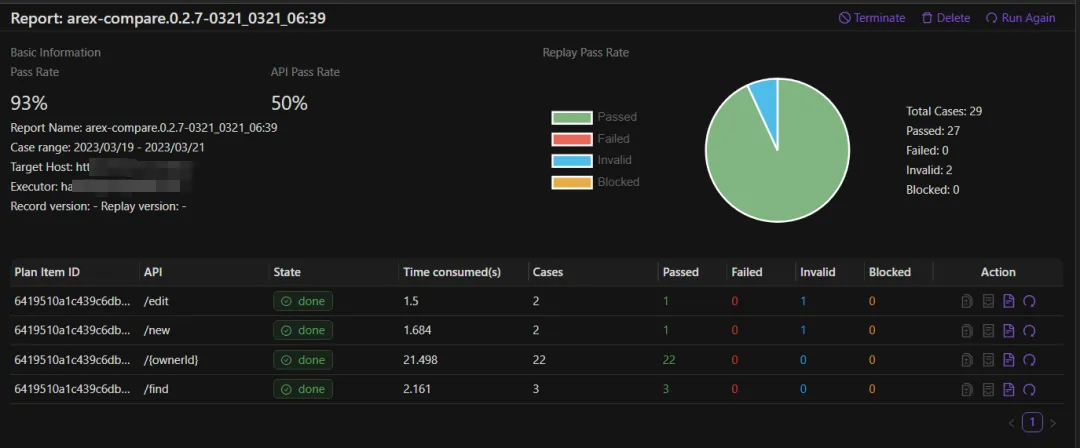This screenshot has width=1080, height=448.
Task: Click the rerun icon in the /{ownerId} row
Action: (x=1030, y=360)
